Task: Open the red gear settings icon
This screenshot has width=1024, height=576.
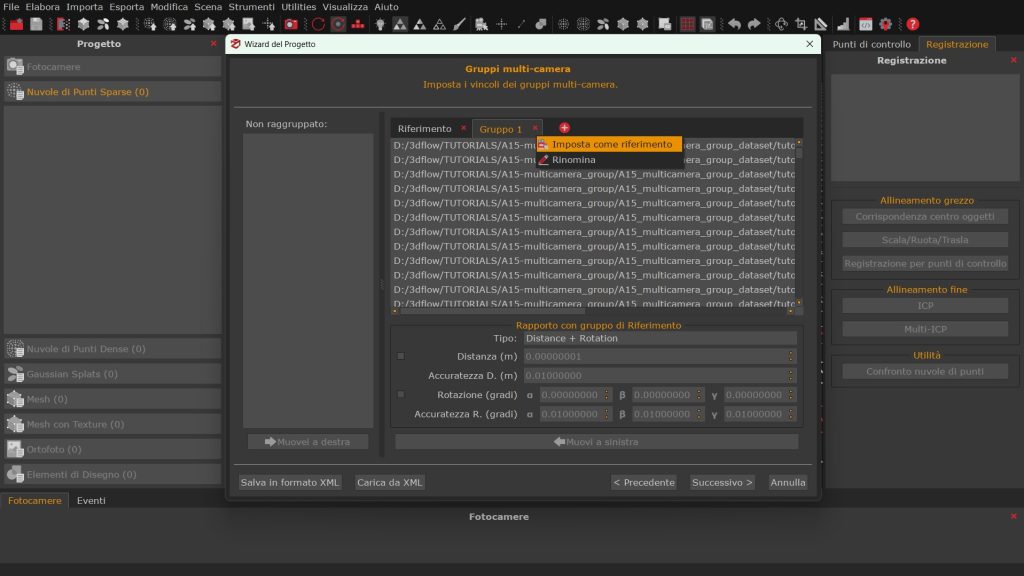Action: pyautogui.click(x=886, y=25)
